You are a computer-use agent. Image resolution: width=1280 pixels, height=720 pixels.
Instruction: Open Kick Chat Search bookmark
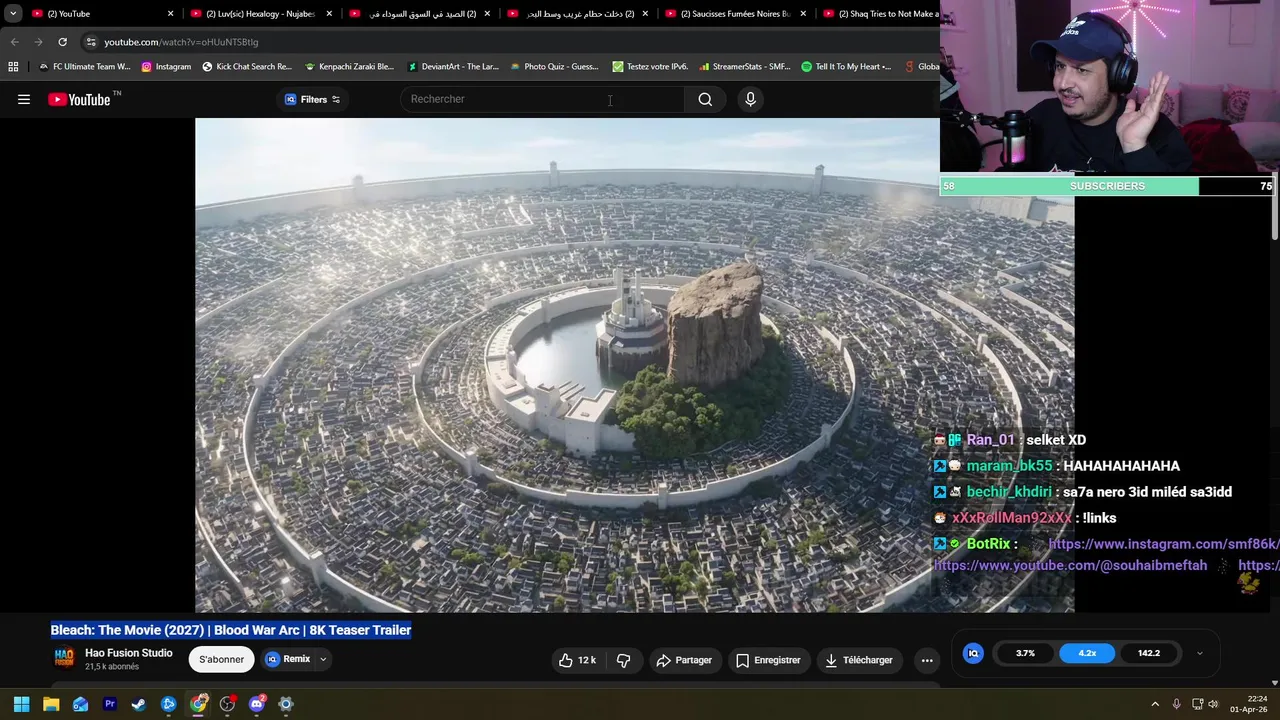247,67
